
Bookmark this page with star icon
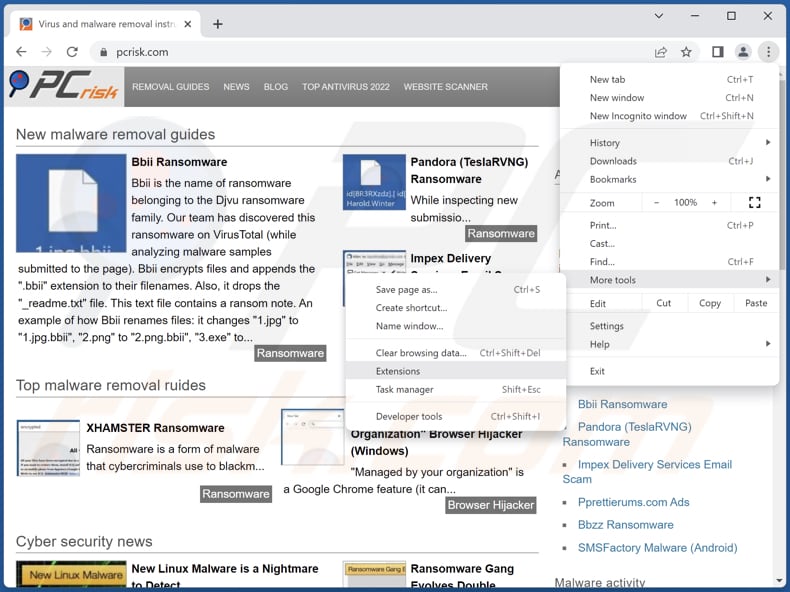[686, 52]
